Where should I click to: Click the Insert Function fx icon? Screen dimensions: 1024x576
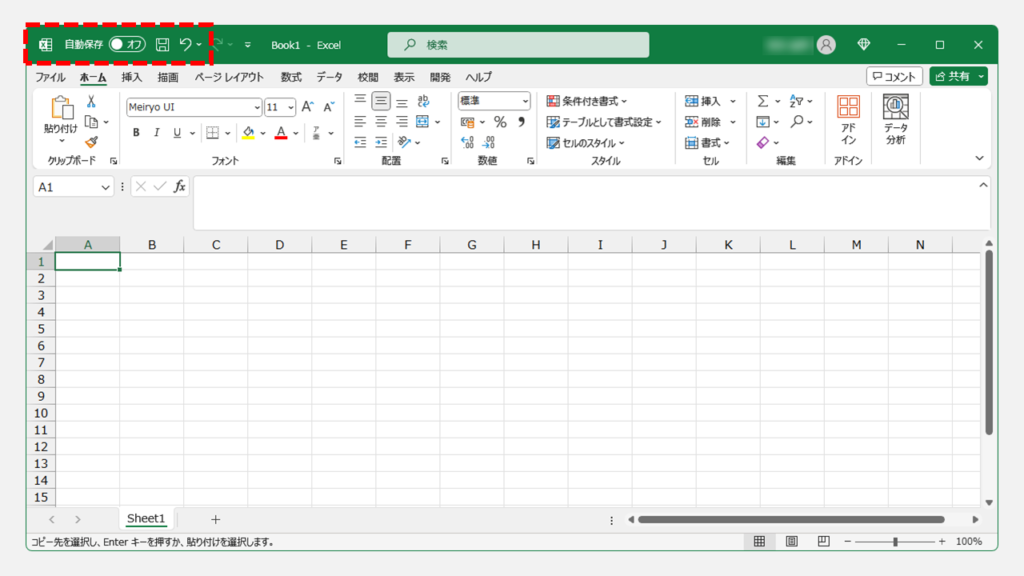pos(180,187)
